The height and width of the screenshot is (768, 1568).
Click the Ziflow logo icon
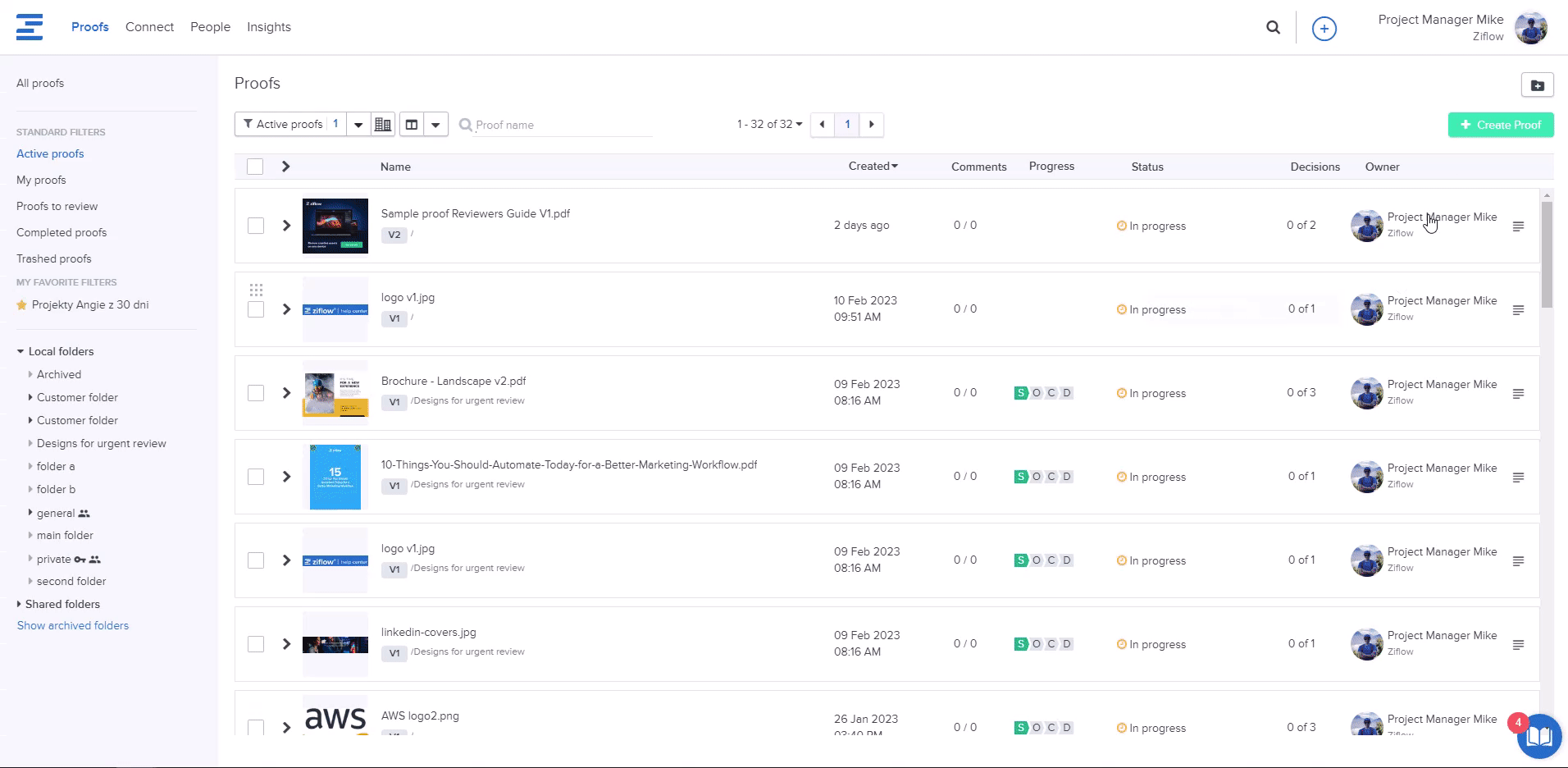point(30,27)
